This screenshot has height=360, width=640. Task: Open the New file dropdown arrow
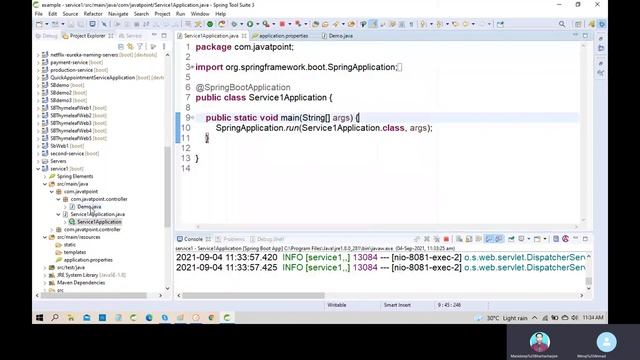47,24
